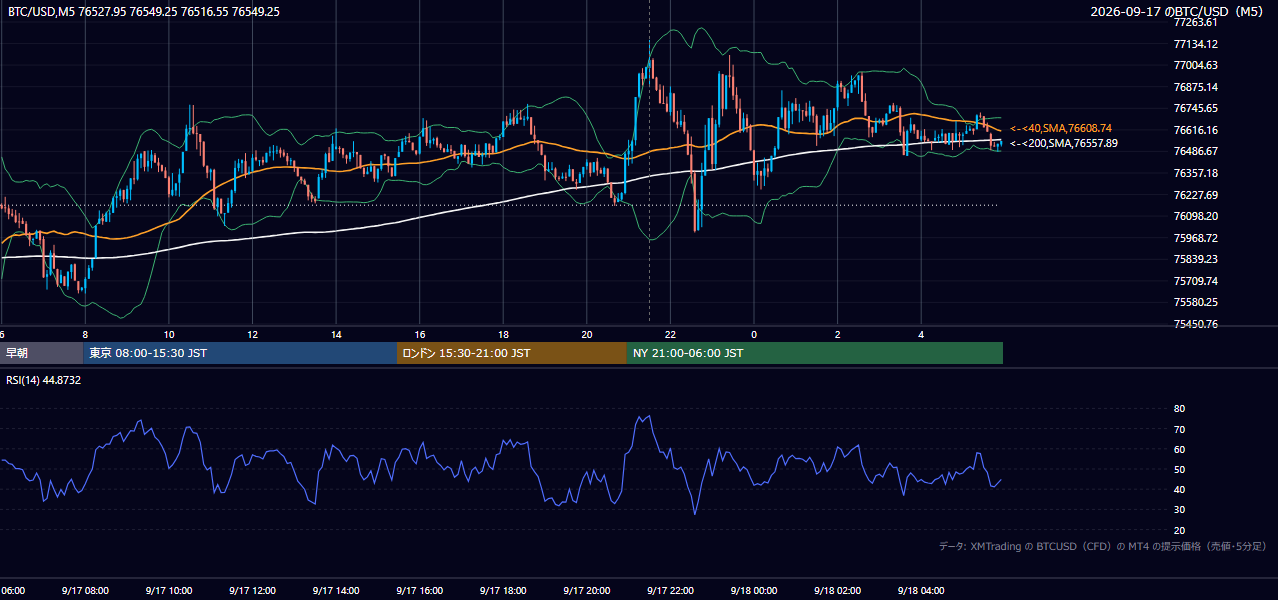Select the 9/17 16:00 time label

pos(419,590)
